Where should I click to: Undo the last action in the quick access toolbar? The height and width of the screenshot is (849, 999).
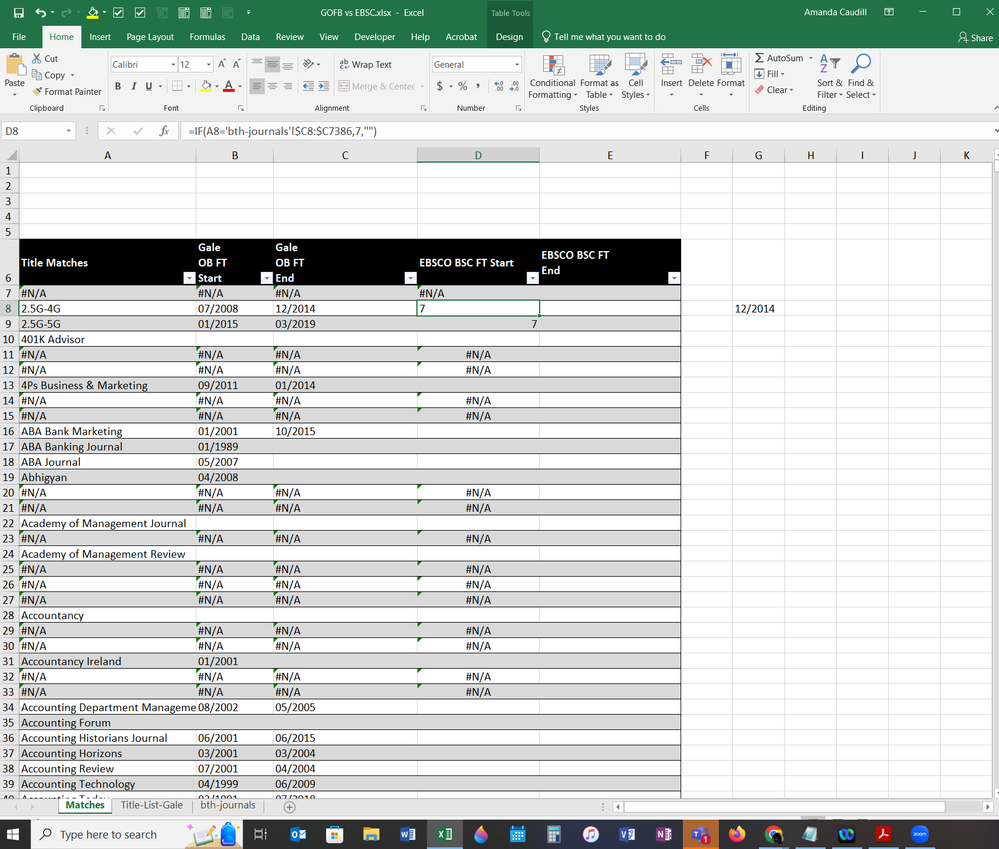40,12
